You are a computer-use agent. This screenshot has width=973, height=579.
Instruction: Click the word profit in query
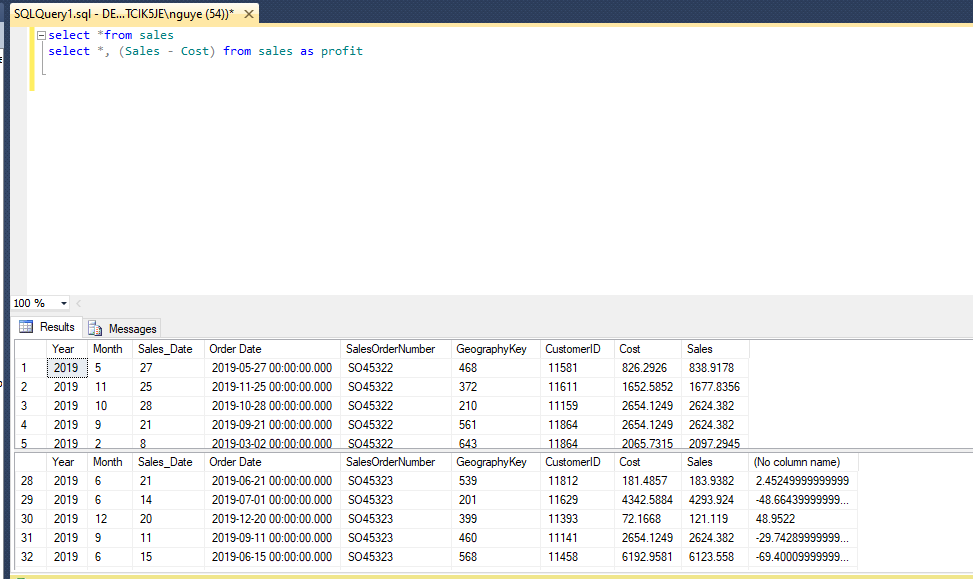341,52
